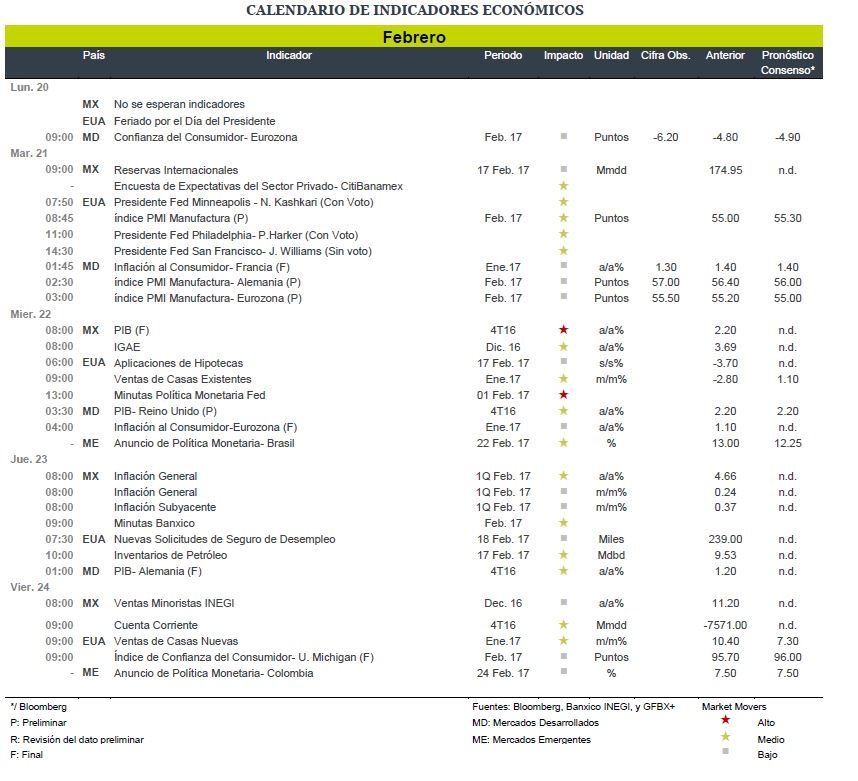
Task: Click the yellow Medio star in legend
Action: tap(726, 737)
